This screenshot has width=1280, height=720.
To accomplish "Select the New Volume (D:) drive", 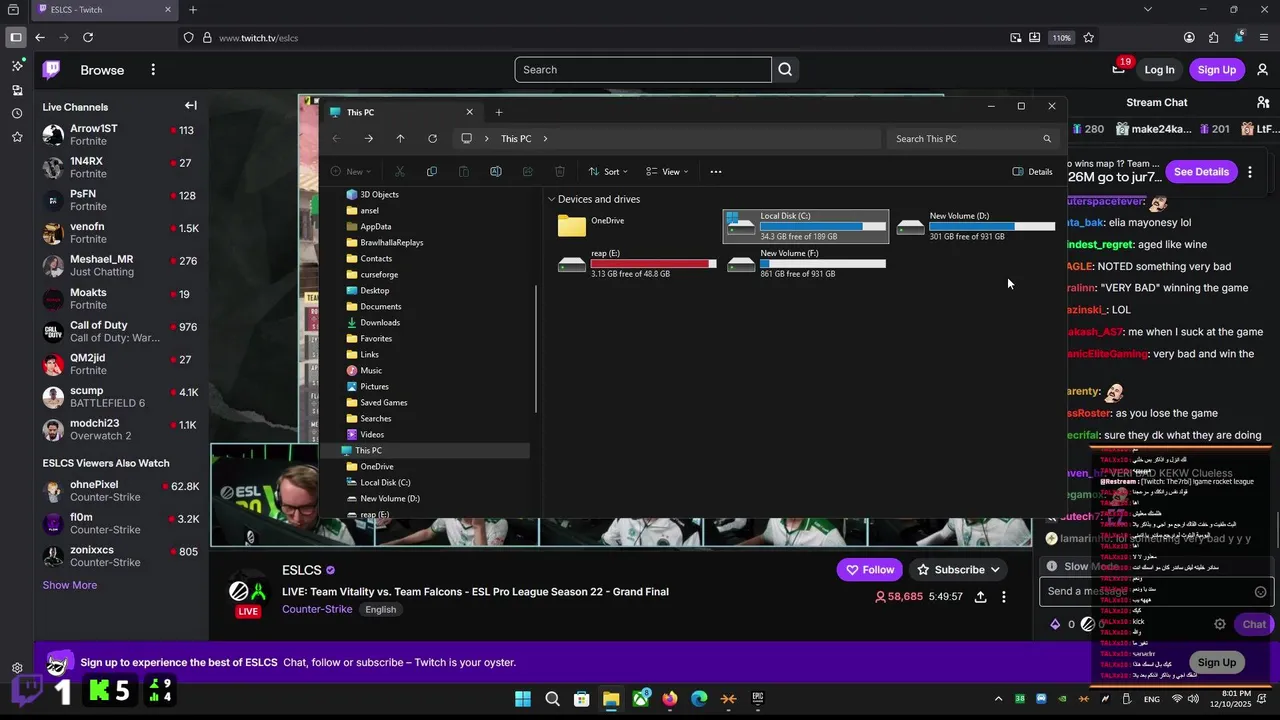I will tap(975, 226).
